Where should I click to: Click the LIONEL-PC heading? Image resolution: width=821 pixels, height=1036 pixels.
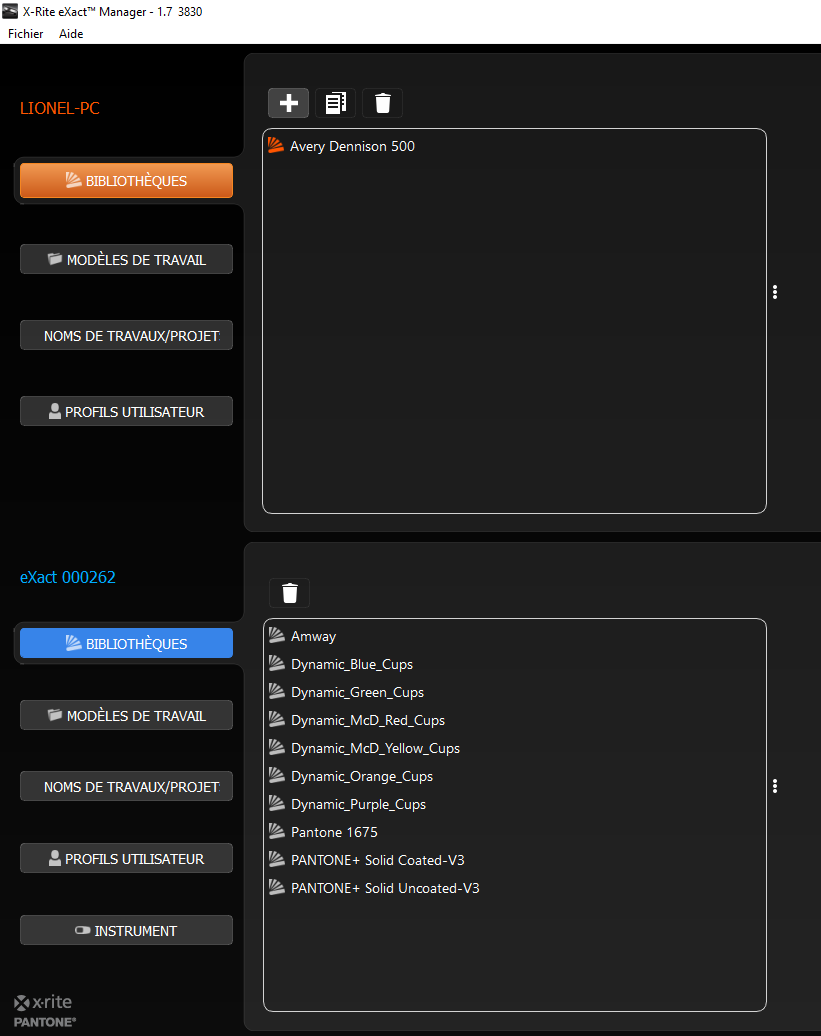click(x=59, y=108)
